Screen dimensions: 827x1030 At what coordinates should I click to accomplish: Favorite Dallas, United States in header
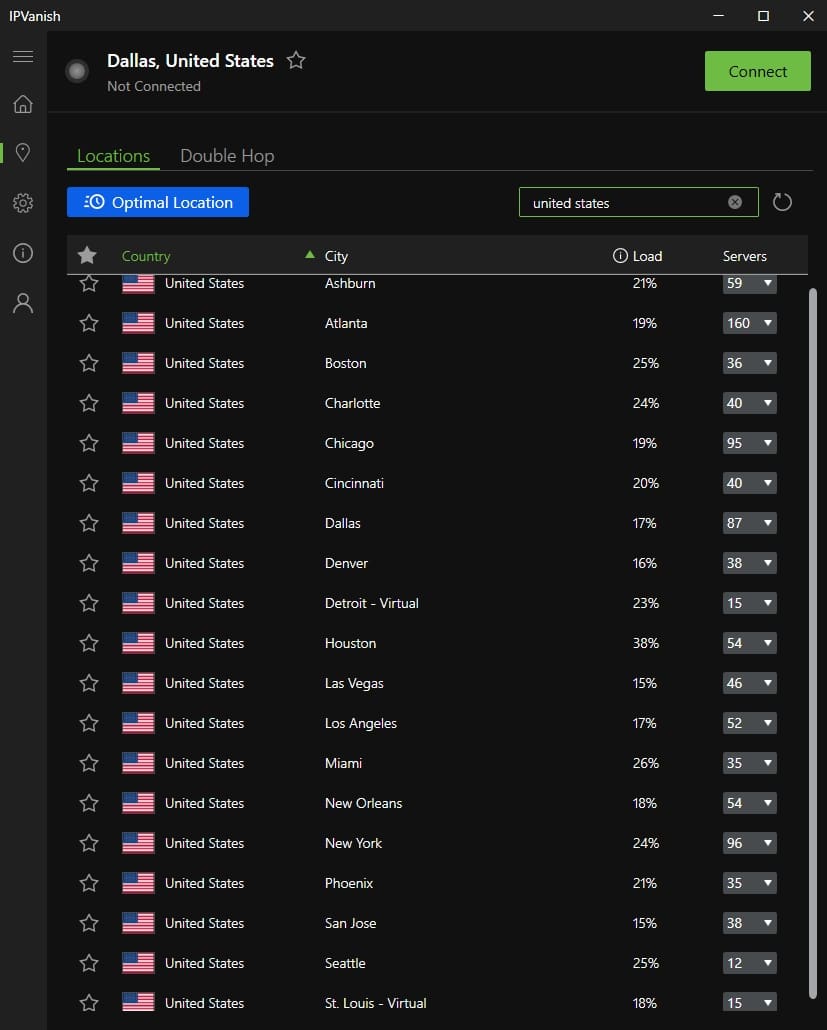(x=296, y=60)
